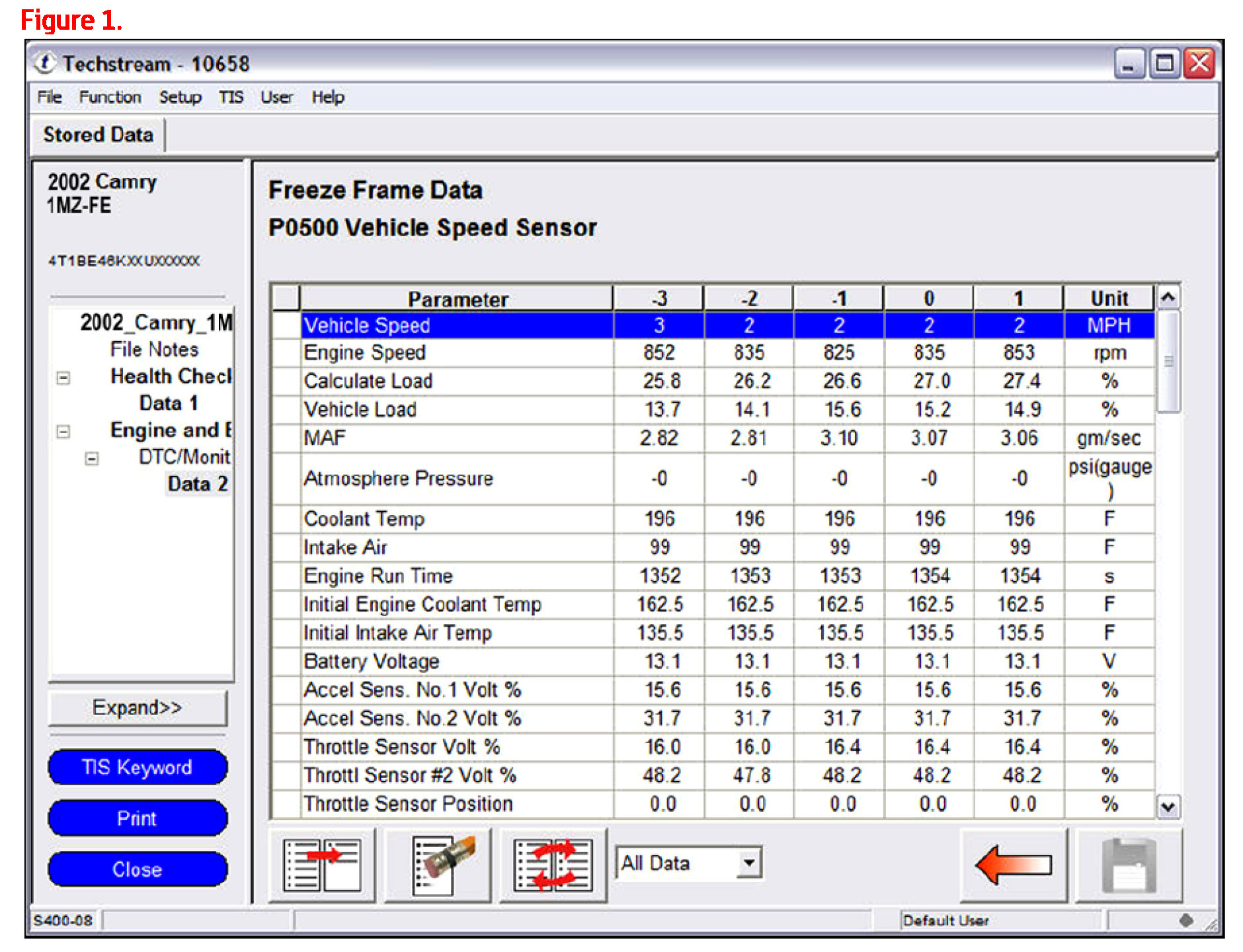
Task: Click the table scrollbar down arrow
Action: point(1168,807)
